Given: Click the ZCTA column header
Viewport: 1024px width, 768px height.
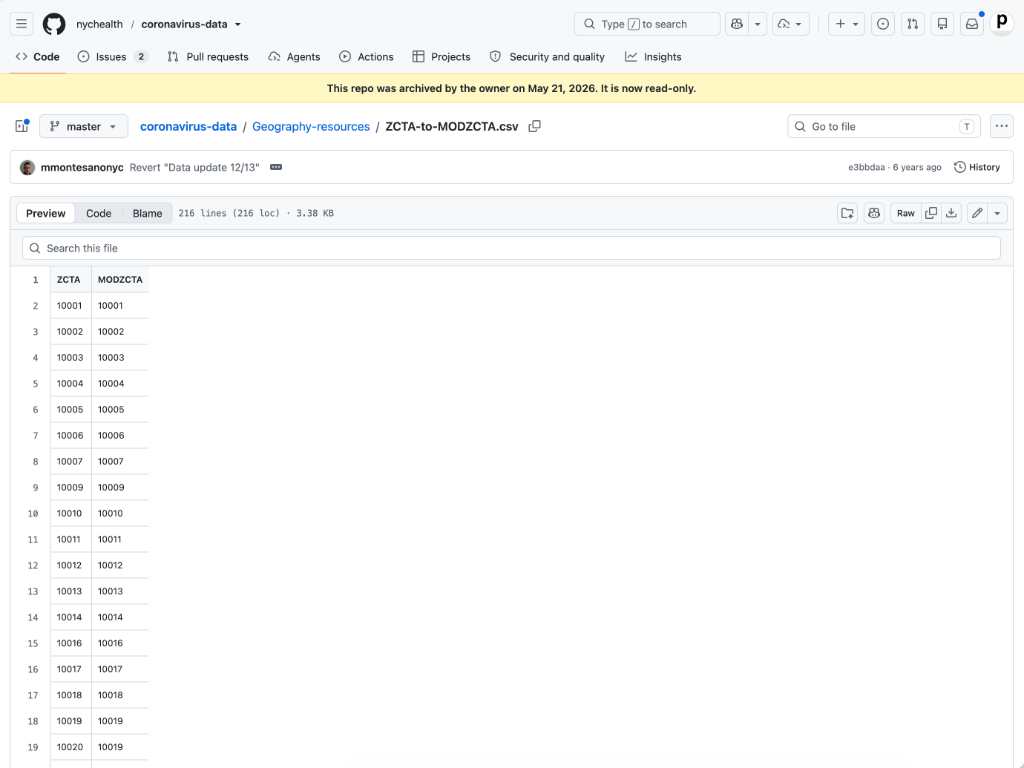Looking at the screenshot, I should 71,280.
